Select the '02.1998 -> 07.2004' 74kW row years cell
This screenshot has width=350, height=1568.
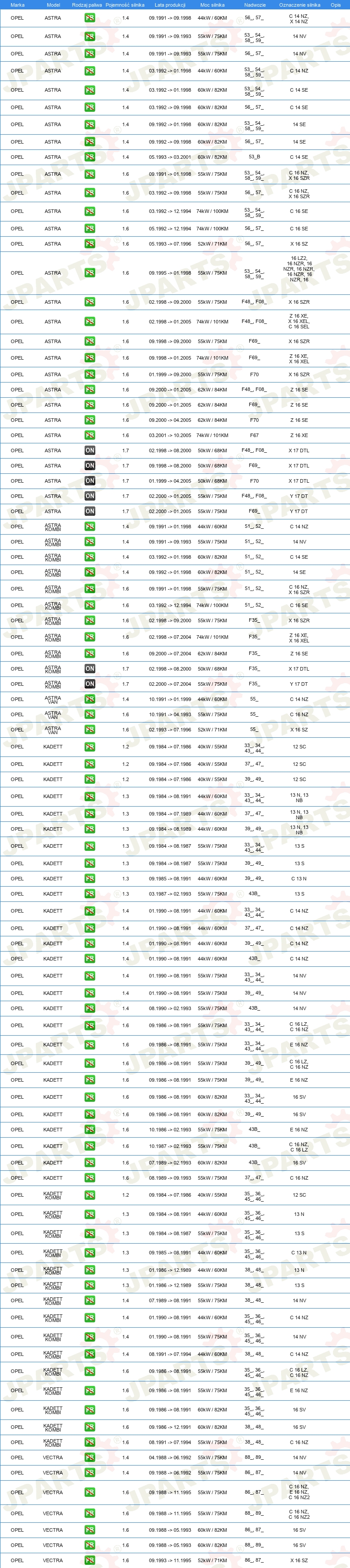[170, 637]
